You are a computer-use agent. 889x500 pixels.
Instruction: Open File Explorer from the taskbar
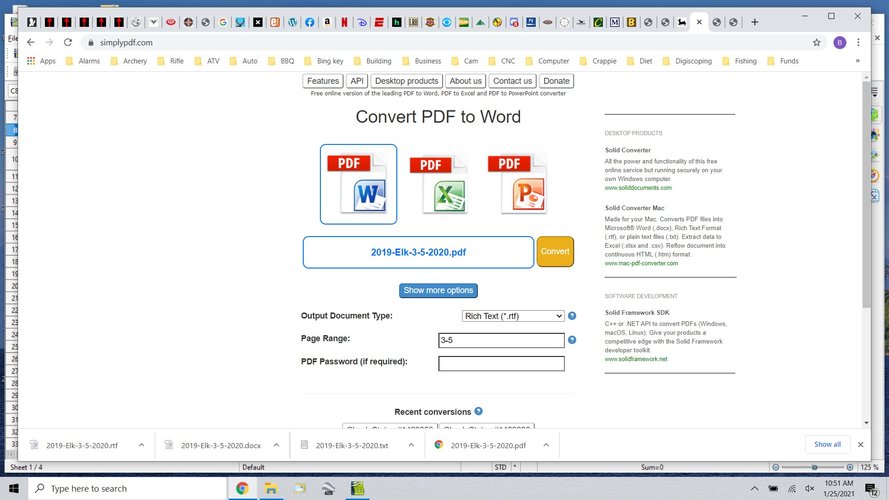[x=271, y=488]
